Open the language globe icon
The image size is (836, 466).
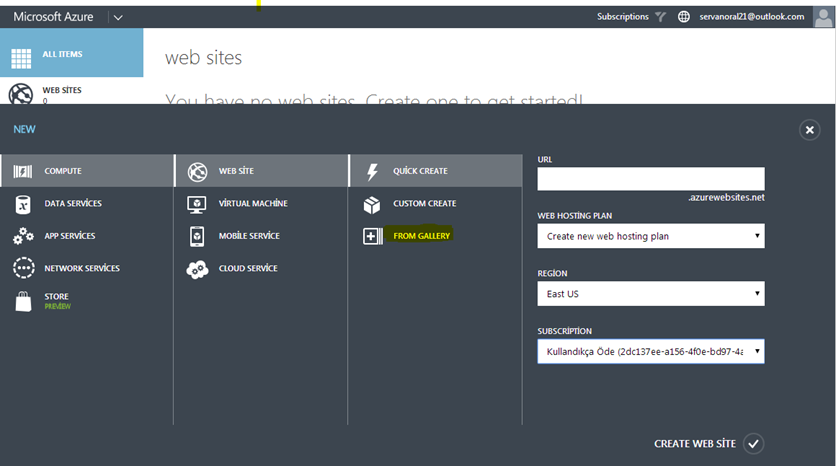pos(684,16)
